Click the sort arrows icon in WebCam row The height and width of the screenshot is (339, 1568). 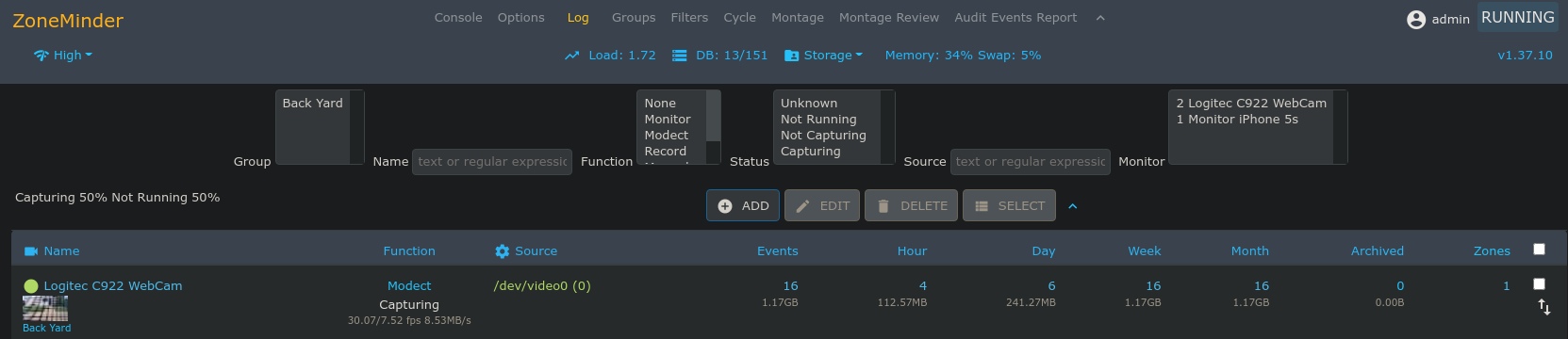pos(1543,307)
